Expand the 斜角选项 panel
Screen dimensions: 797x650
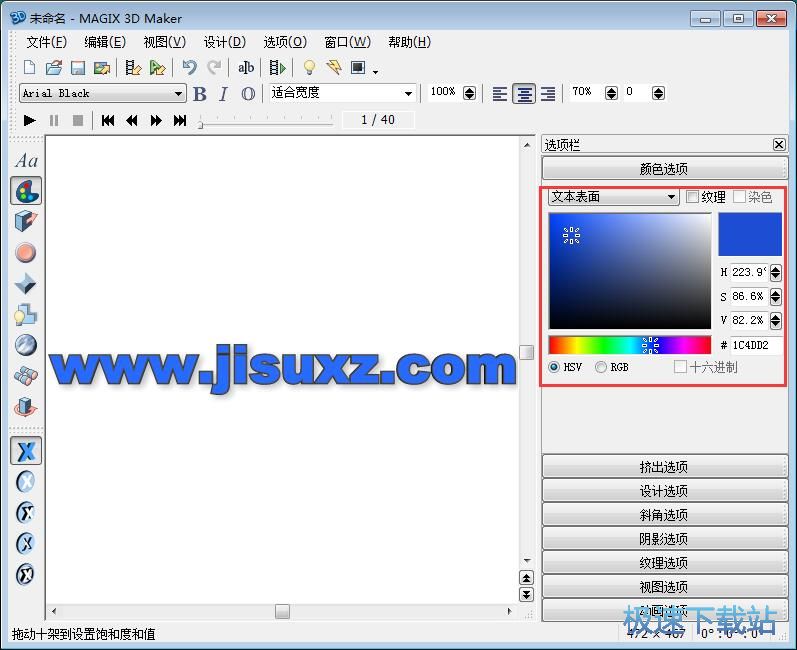coord(664,514)
